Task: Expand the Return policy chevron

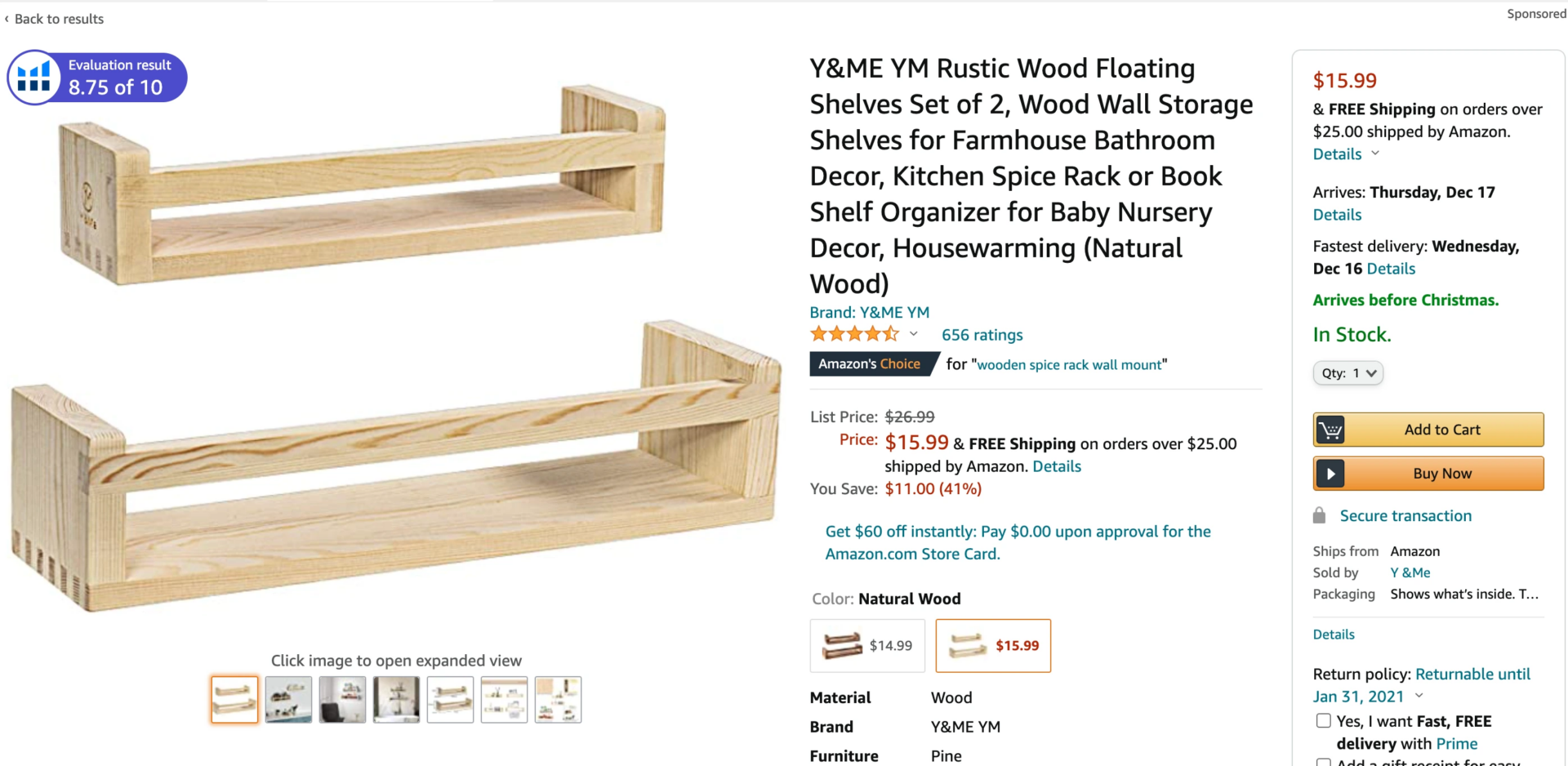Action: coord(1419,696)
